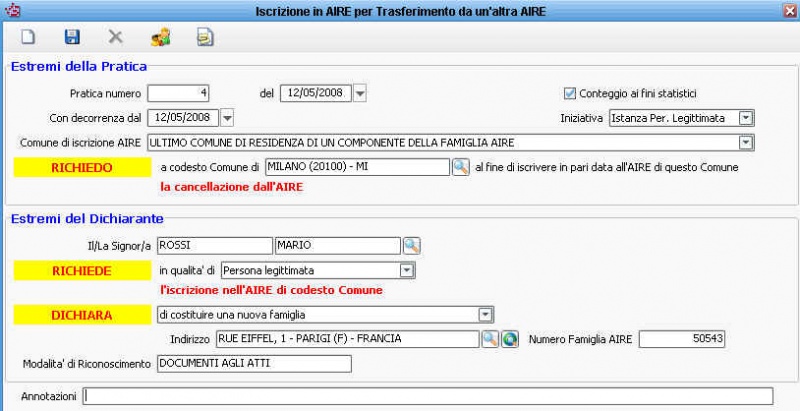Screen dimensions: 800x411
Task: Click the Delete X toolbar icon
Action: tap(116, 37)
